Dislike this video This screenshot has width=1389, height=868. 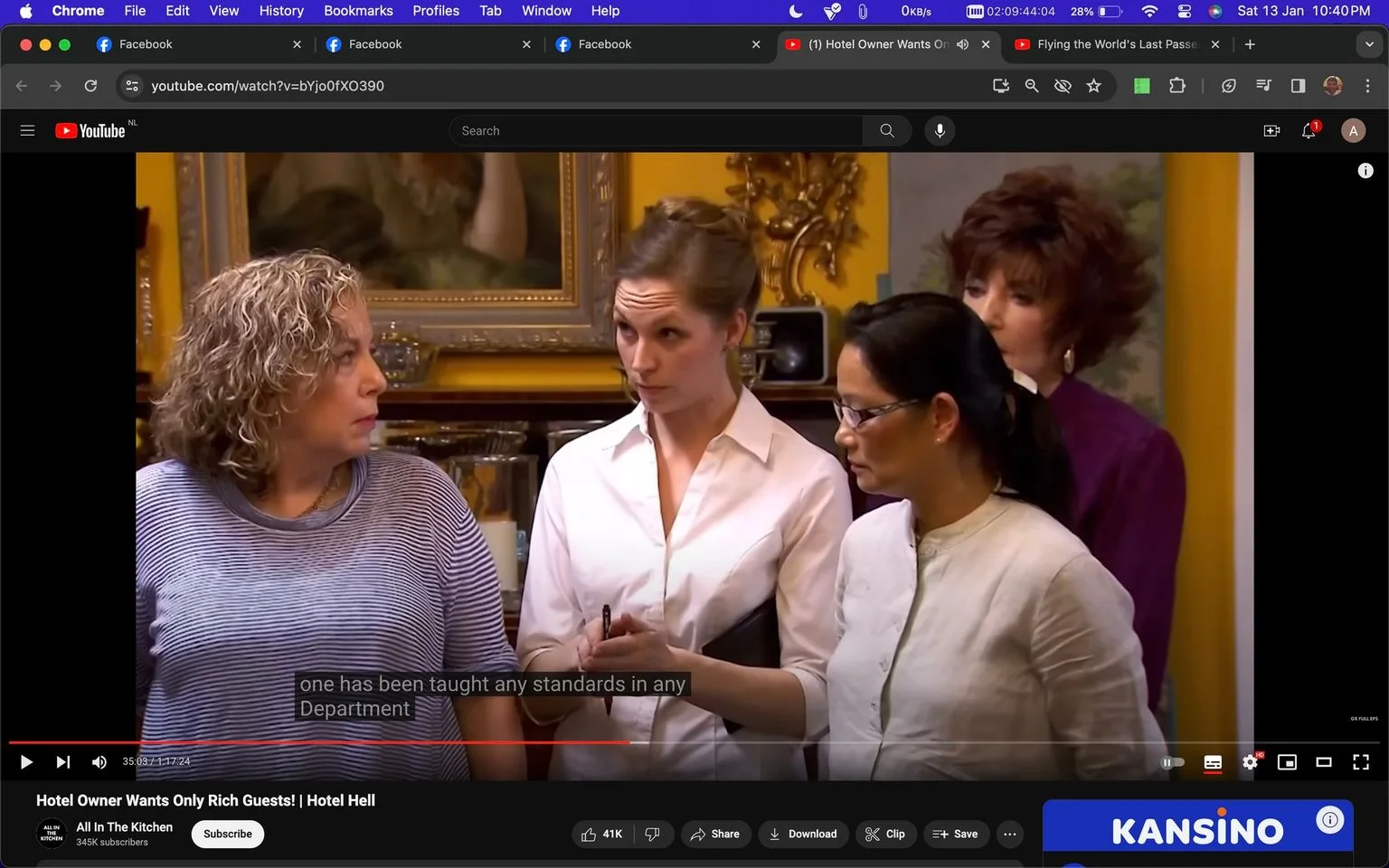(652, 834)
